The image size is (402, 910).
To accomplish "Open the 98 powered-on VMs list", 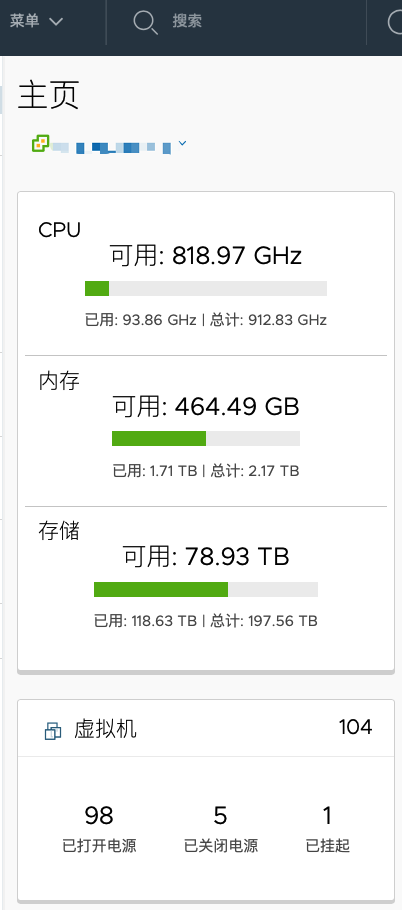I will coord(99,815).
